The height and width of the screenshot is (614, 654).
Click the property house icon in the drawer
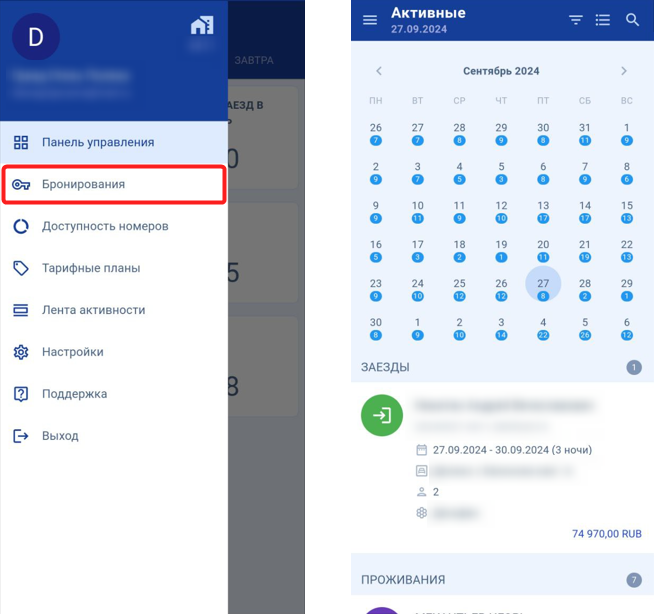202,25
